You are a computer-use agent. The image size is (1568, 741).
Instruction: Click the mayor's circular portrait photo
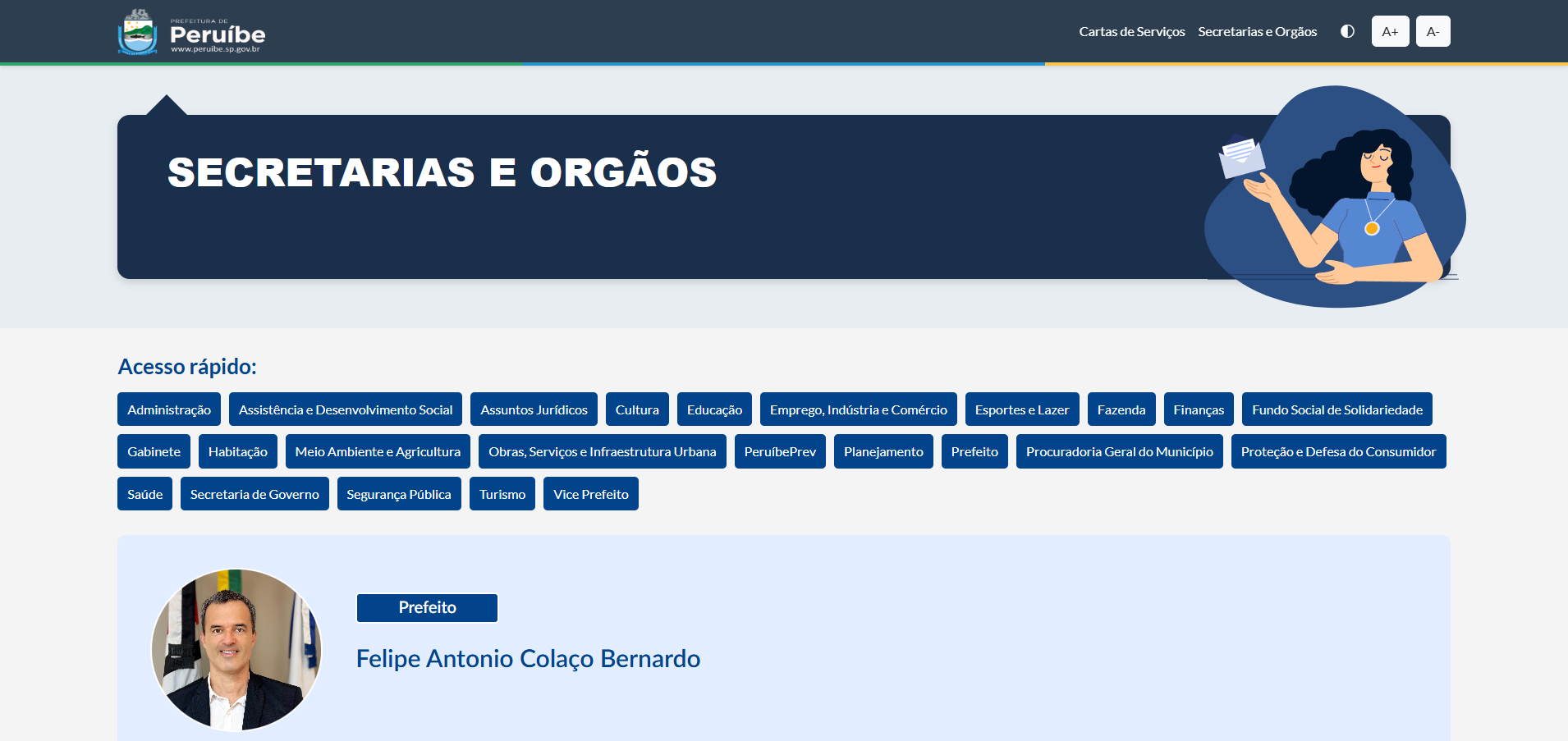(x=236, y=650)
